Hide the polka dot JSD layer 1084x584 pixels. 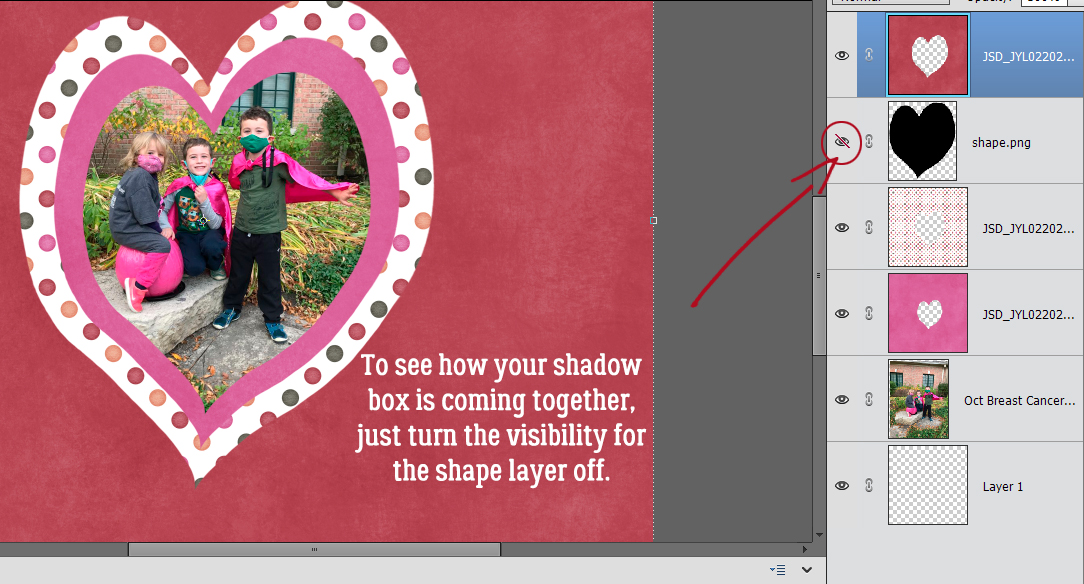click(841, 227)
